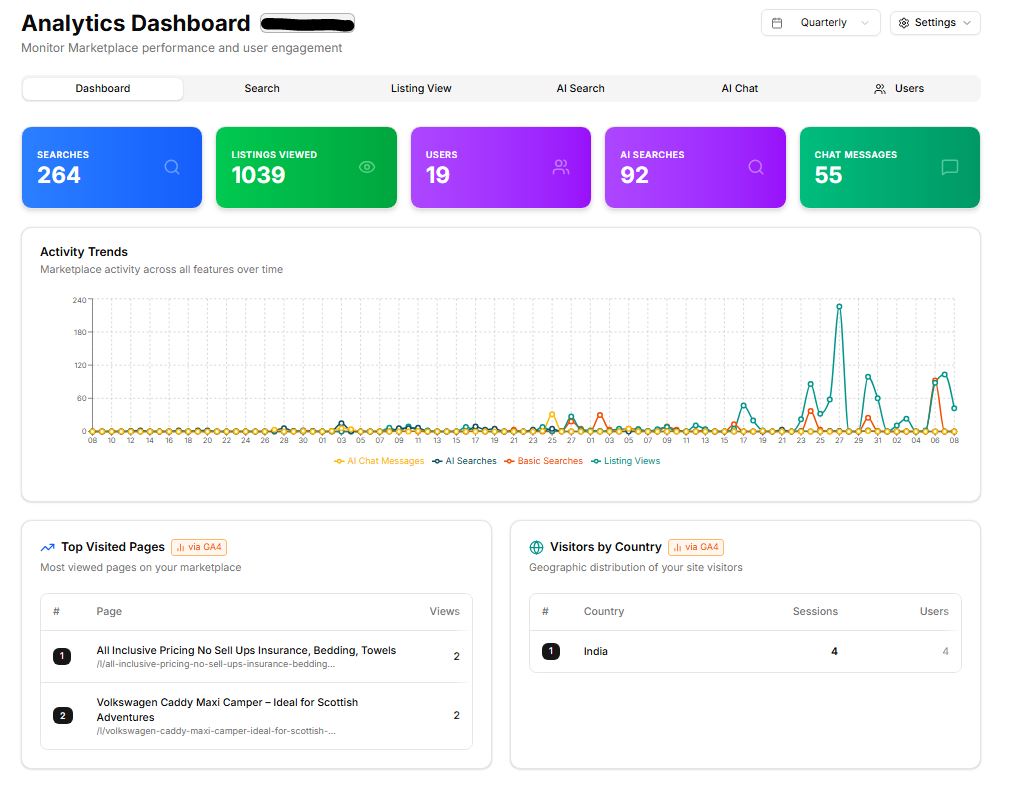1009x790 pixels.
Task: Open the Quarterly period dropdown
Action: click(x=821, y=23)
